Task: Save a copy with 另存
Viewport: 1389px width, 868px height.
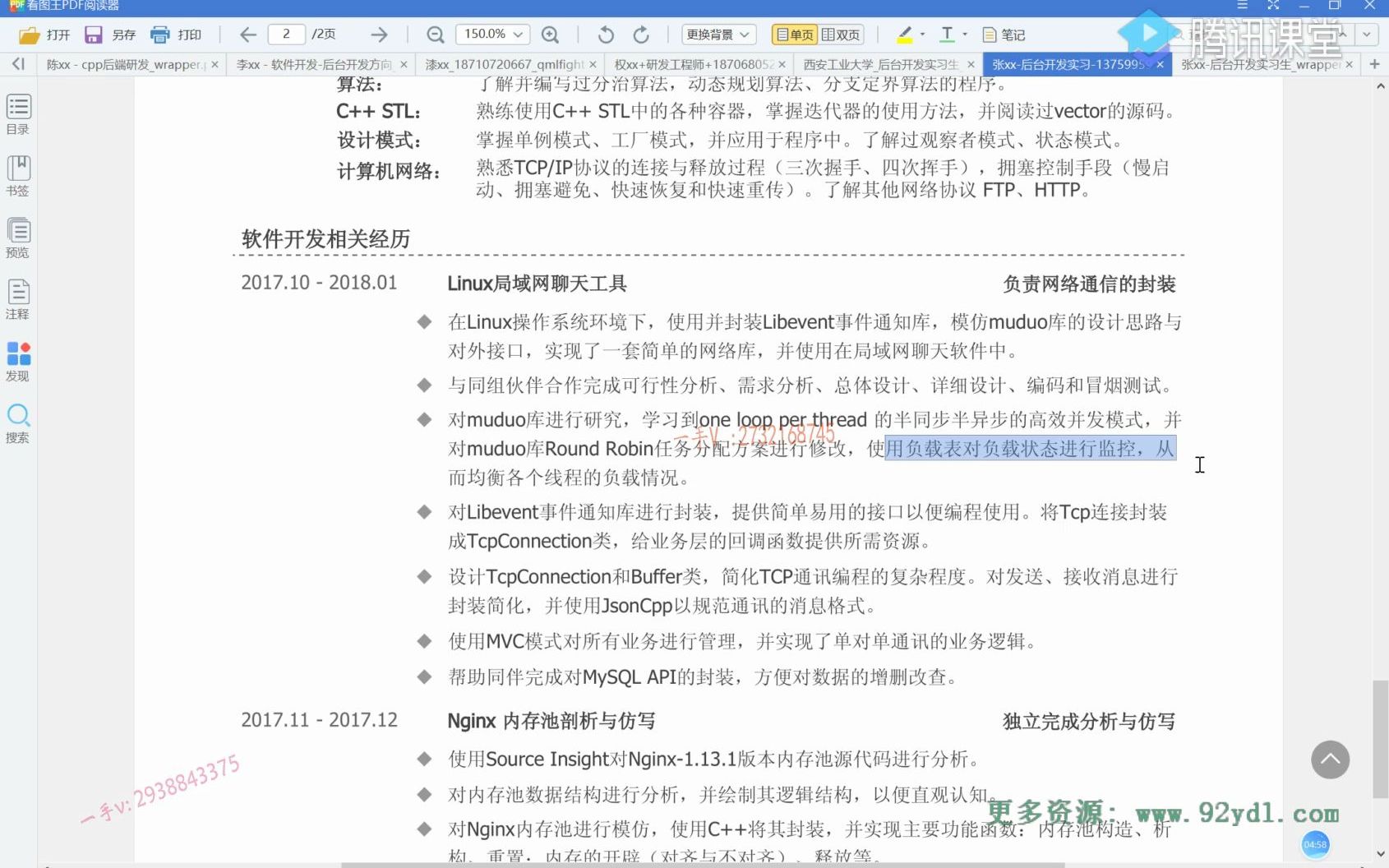Action: (110, 35)
